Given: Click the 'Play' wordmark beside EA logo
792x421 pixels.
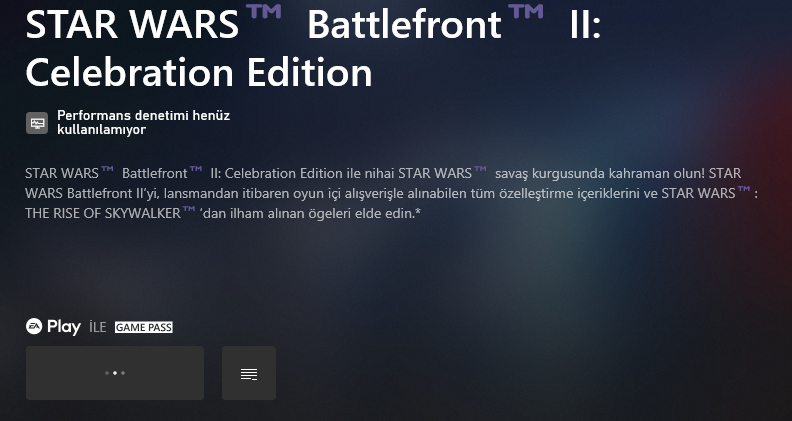Looking at the screenshot, I should click(64, 327).
